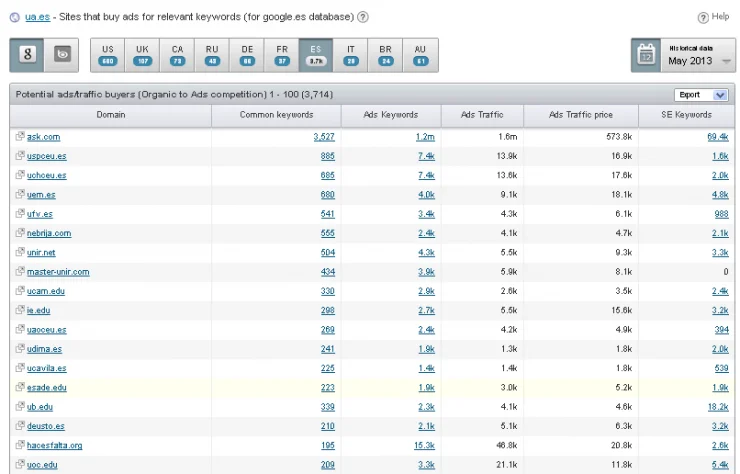The image size is (740, 474).
Task: Select the AU database tab
Action: [420, 55]
